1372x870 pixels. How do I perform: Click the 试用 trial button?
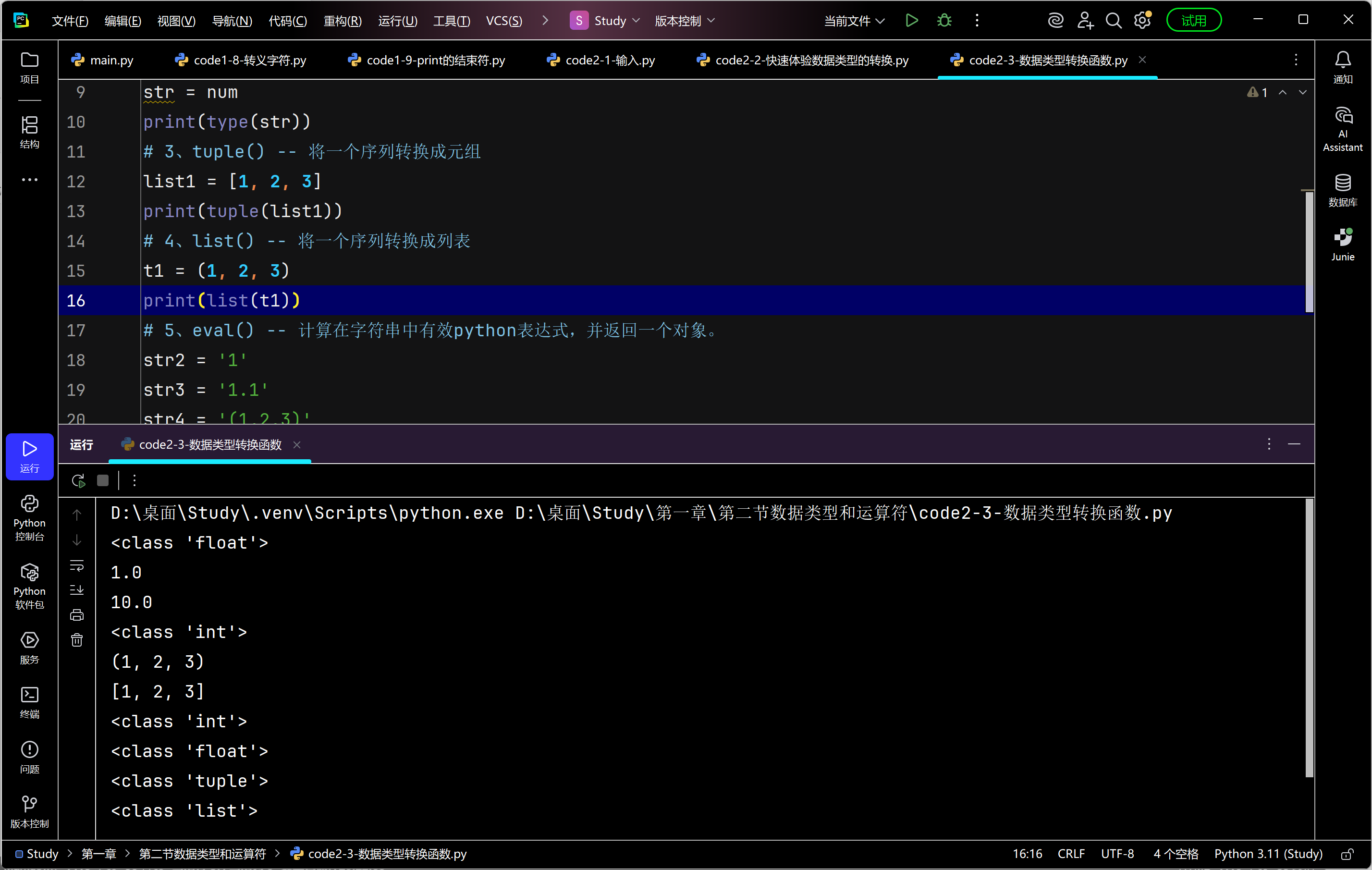(1193, 21)
